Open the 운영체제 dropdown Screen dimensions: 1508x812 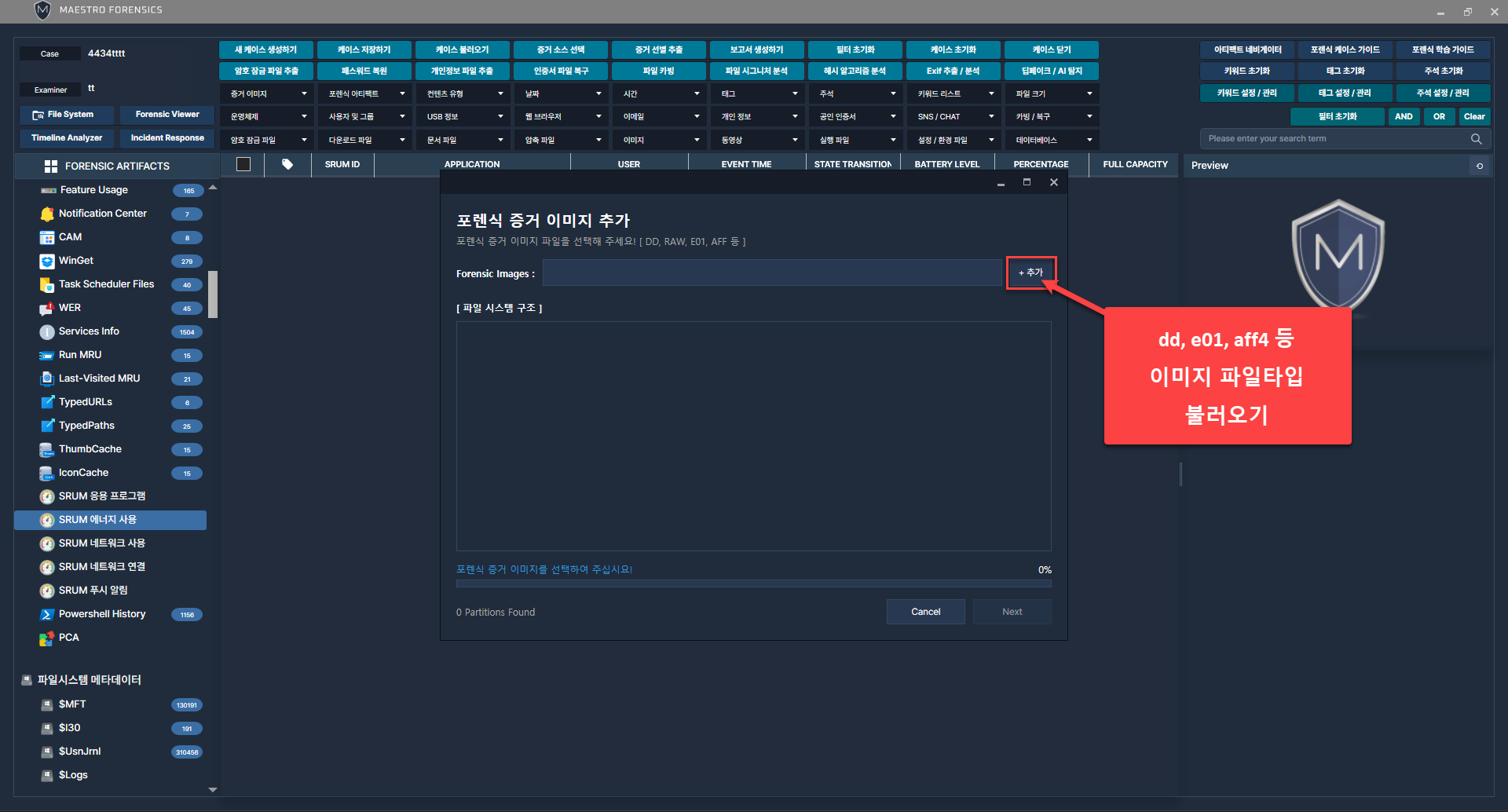click(267, 116)
